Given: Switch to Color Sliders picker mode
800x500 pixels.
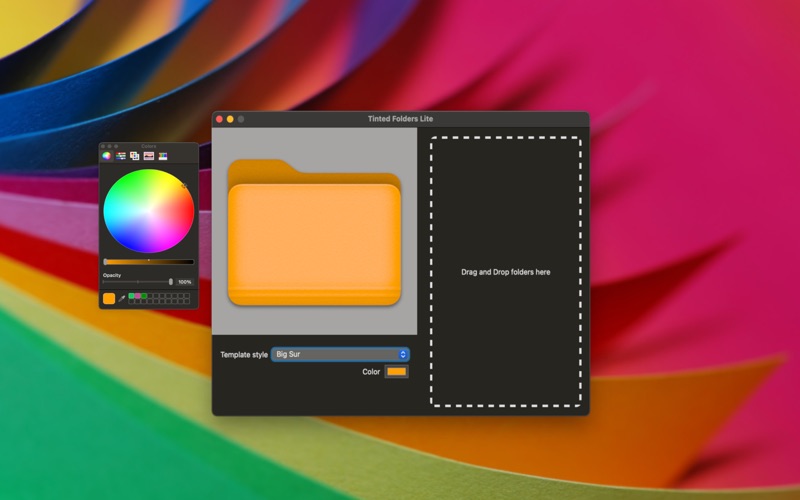Looking at the screenshot, I should [121, 156].
